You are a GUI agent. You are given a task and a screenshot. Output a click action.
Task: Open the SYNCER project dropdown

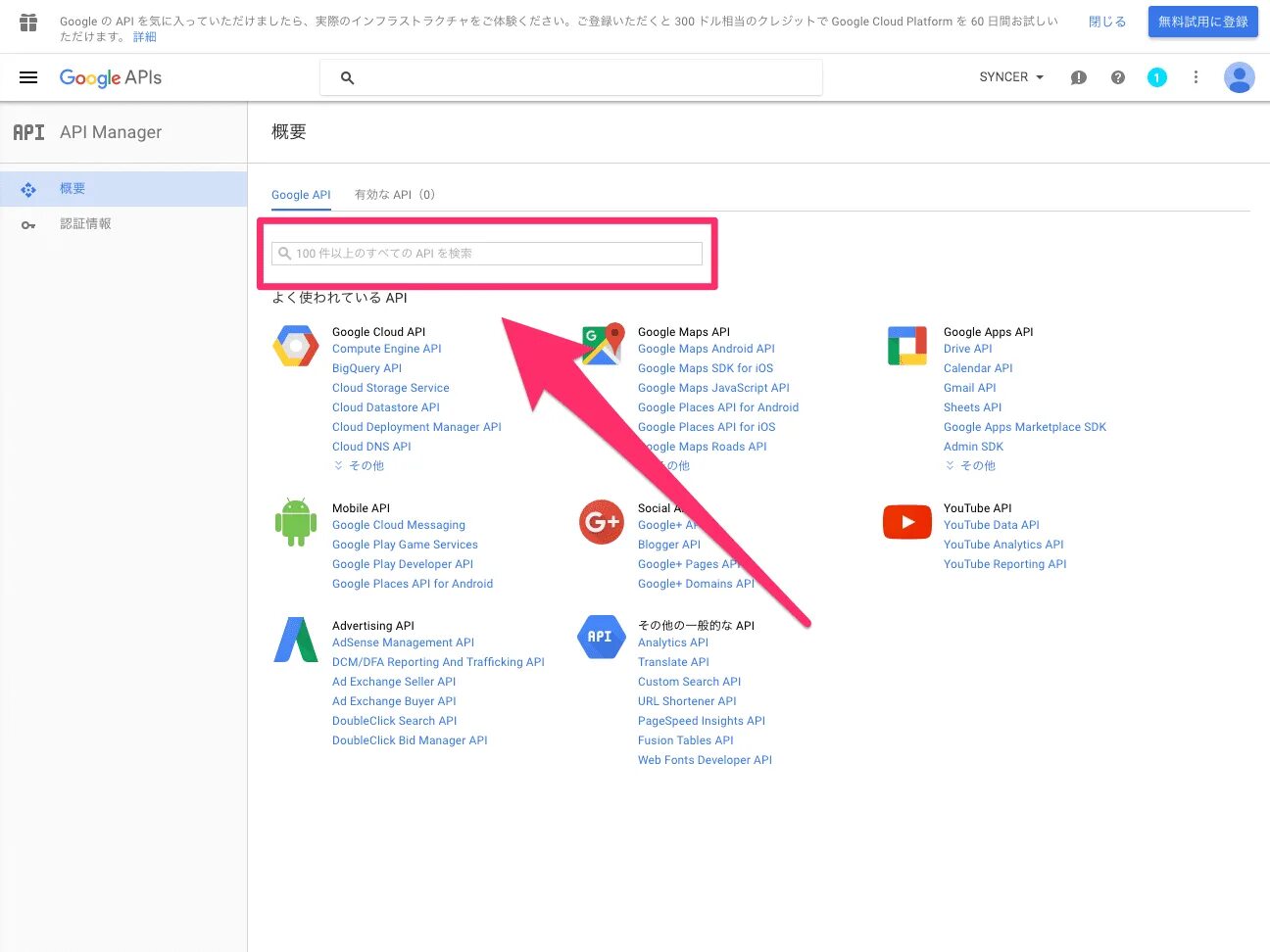(x=1011, y=77)
